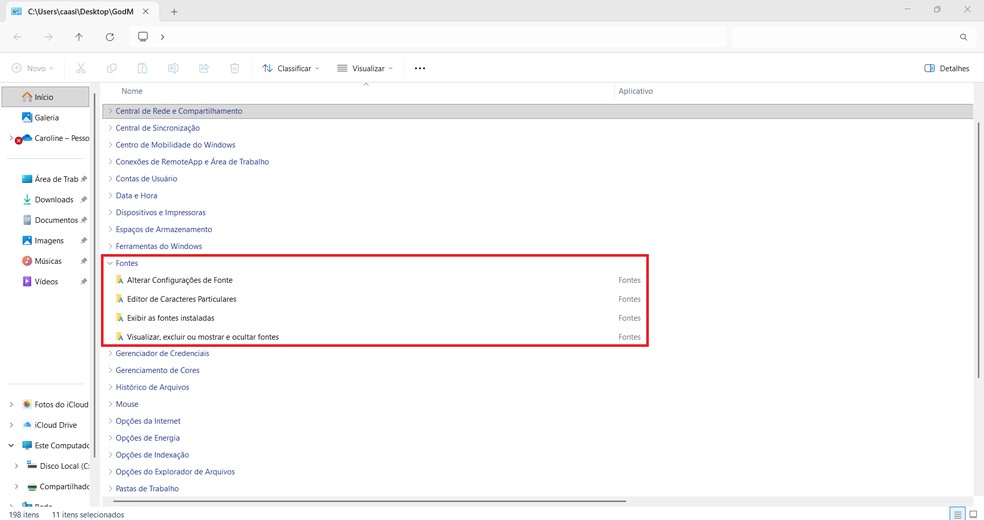Screen dimensions: 984x520
Task: Select Alterar Configurações de Fonte
Action: (x=179, y=280)
